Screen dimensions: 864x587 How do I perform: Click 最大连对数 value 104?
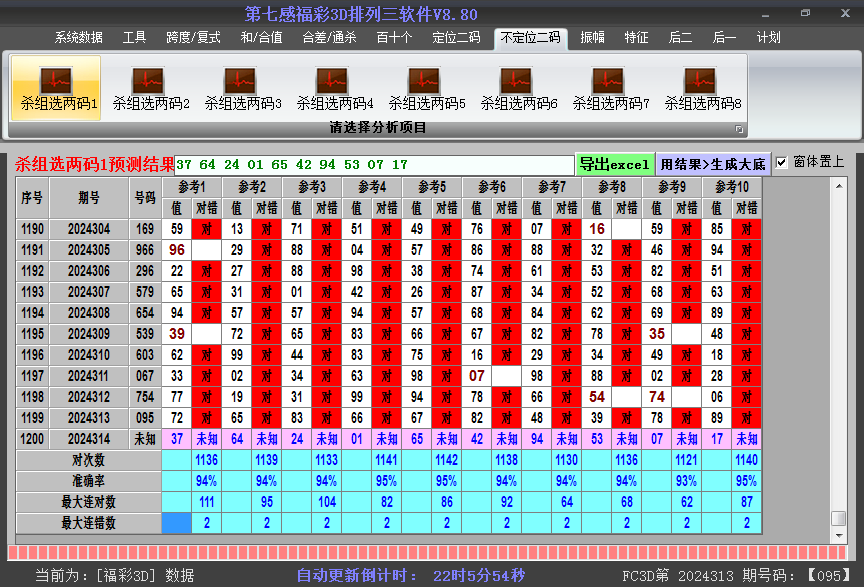(327, 502)
